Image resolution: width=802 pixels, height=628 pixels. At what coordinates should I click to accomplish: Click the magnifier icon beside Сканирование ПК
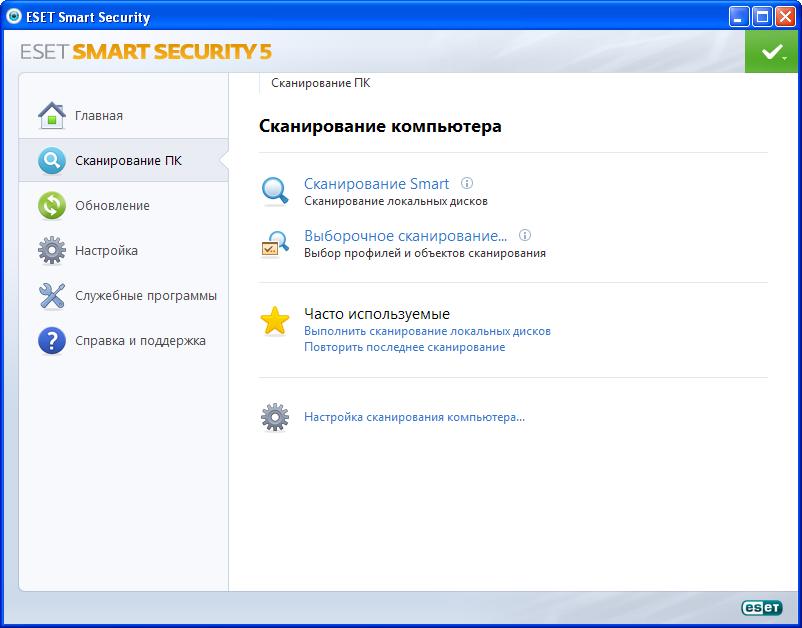tap(52, 161)
